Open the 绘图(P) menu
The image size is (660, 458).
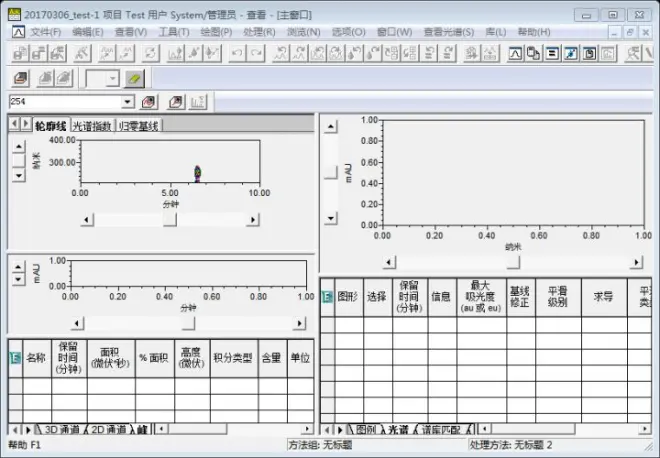[216, 32]
